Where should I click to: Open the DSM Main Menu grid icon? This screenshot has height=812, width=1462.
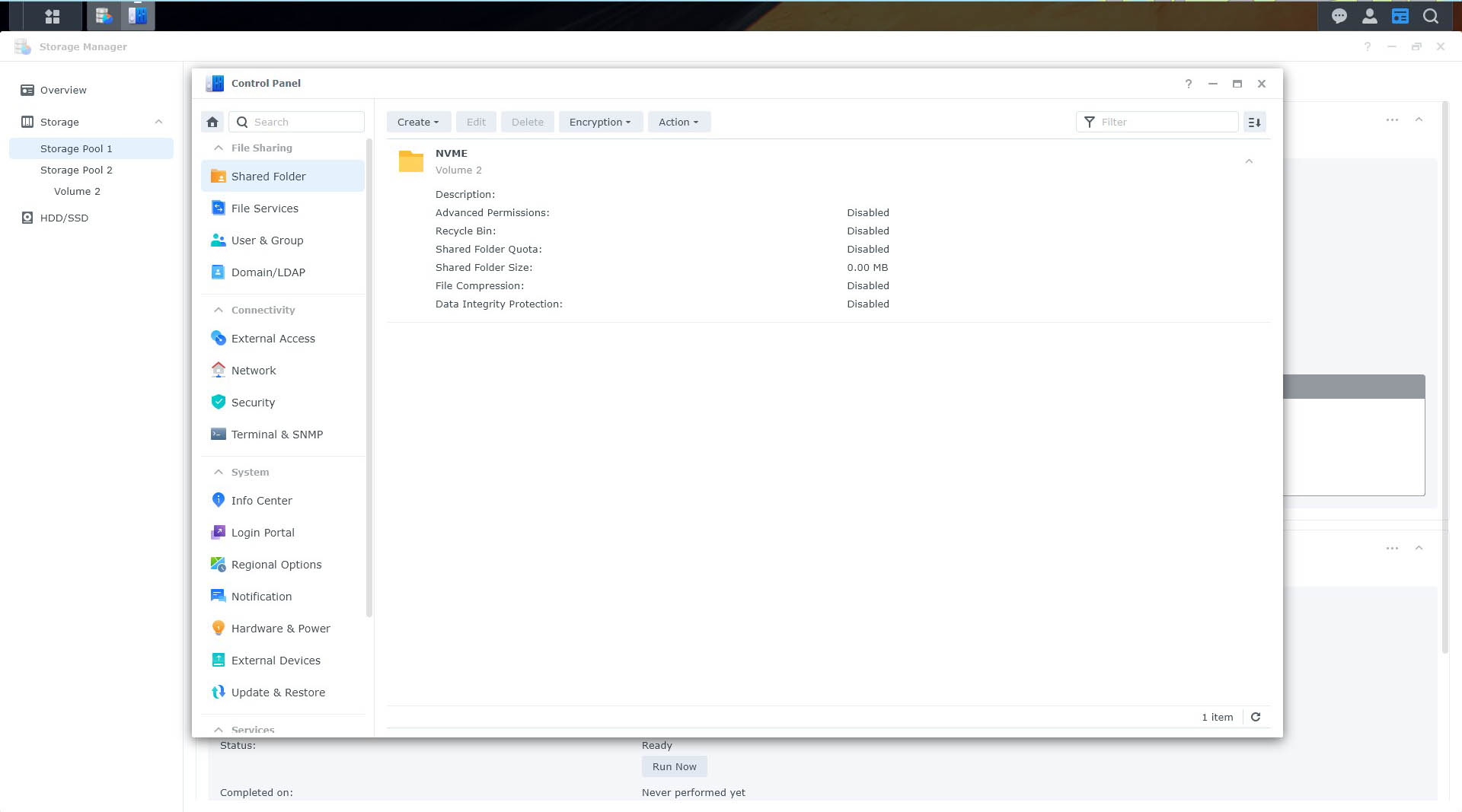coord(52,16)
